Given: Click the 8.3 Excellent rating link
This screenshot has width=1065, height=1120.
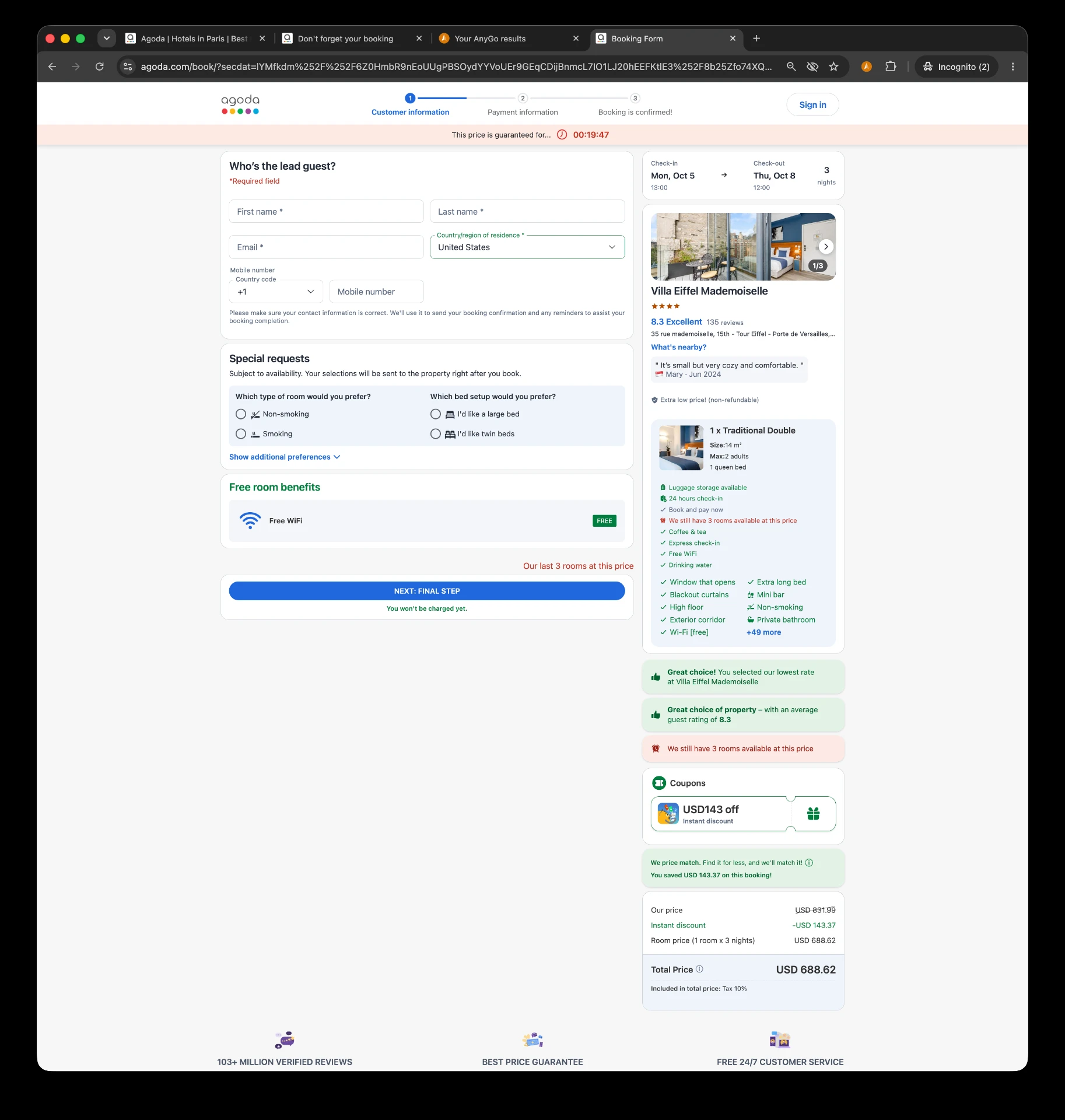Looking at the screenshot, I should click(x=677, y=322).
